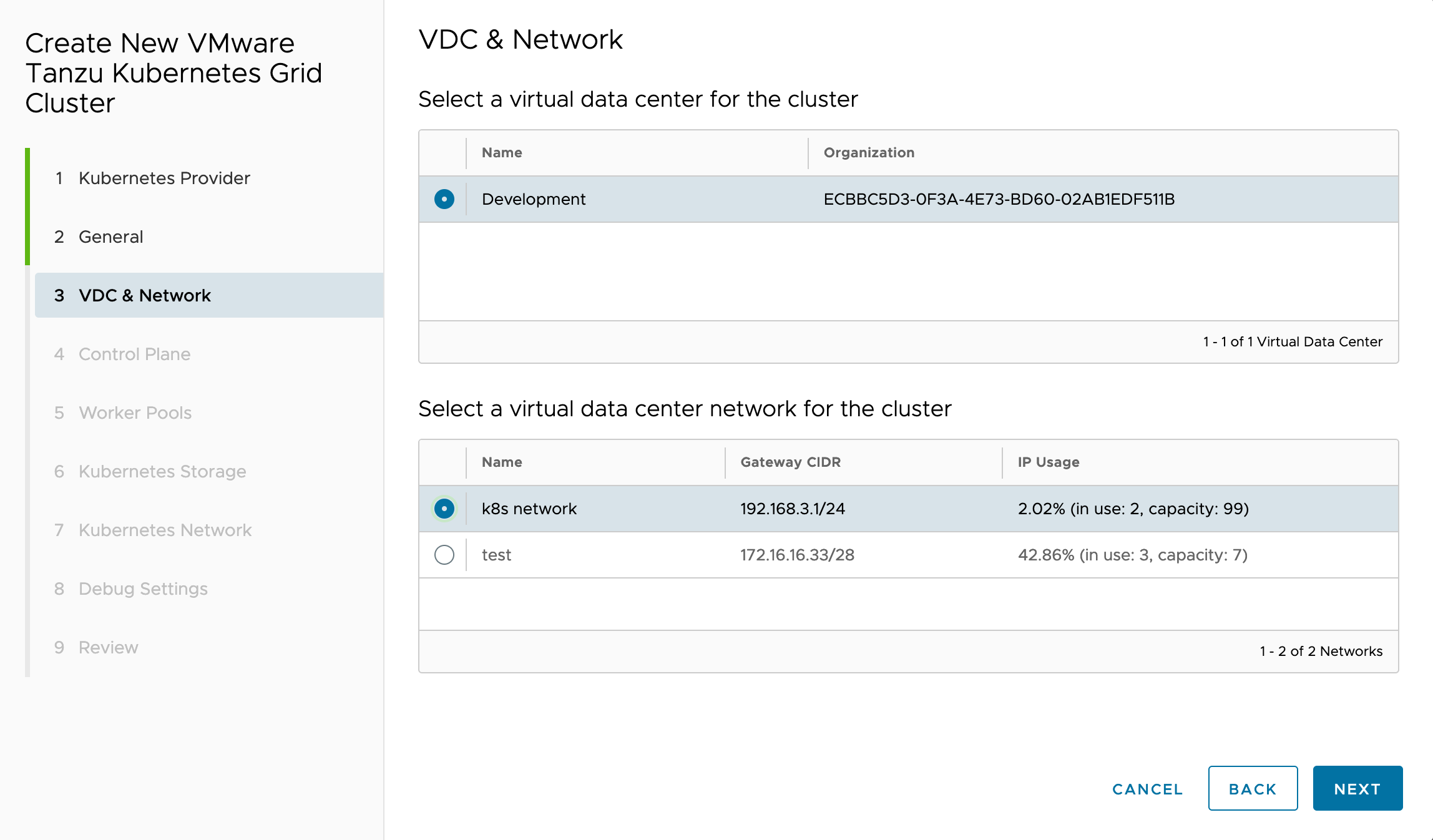Open step 8 Debug Settings

pos(209,588)
